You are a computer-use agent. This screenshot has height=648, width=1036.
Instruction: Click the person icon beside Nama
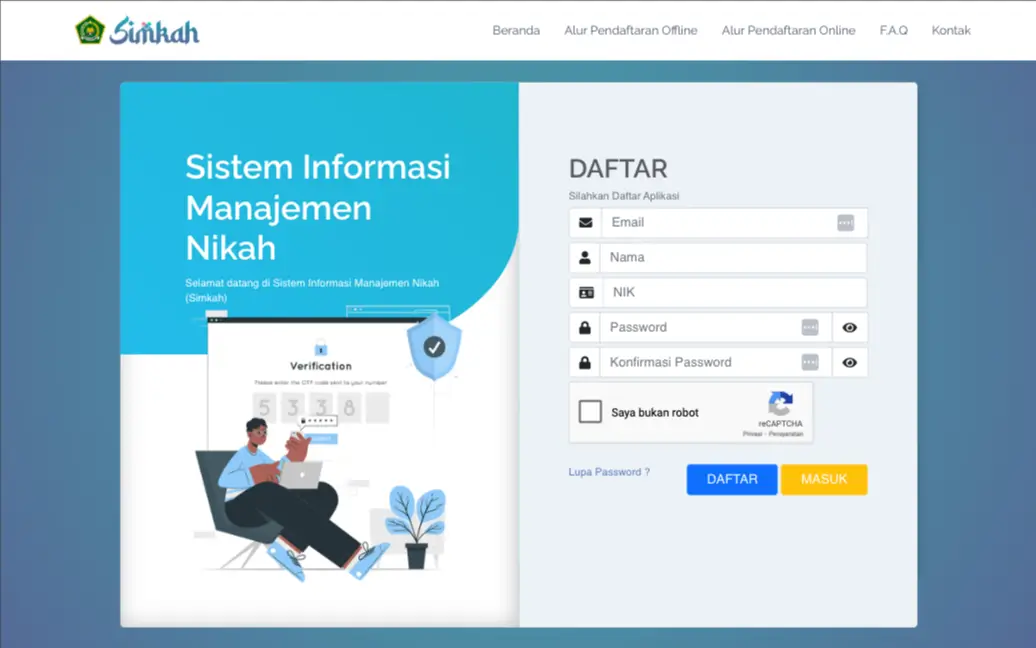pos(585,258)
